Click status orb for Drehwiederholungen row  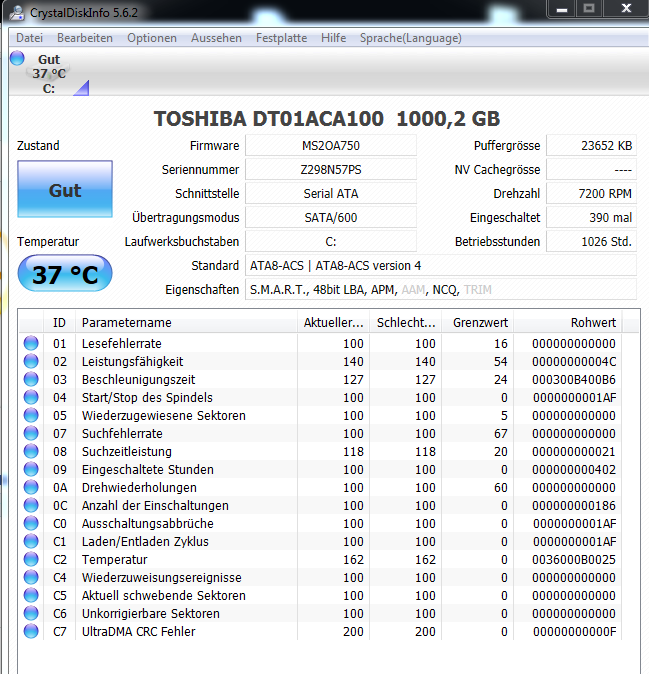31,487
